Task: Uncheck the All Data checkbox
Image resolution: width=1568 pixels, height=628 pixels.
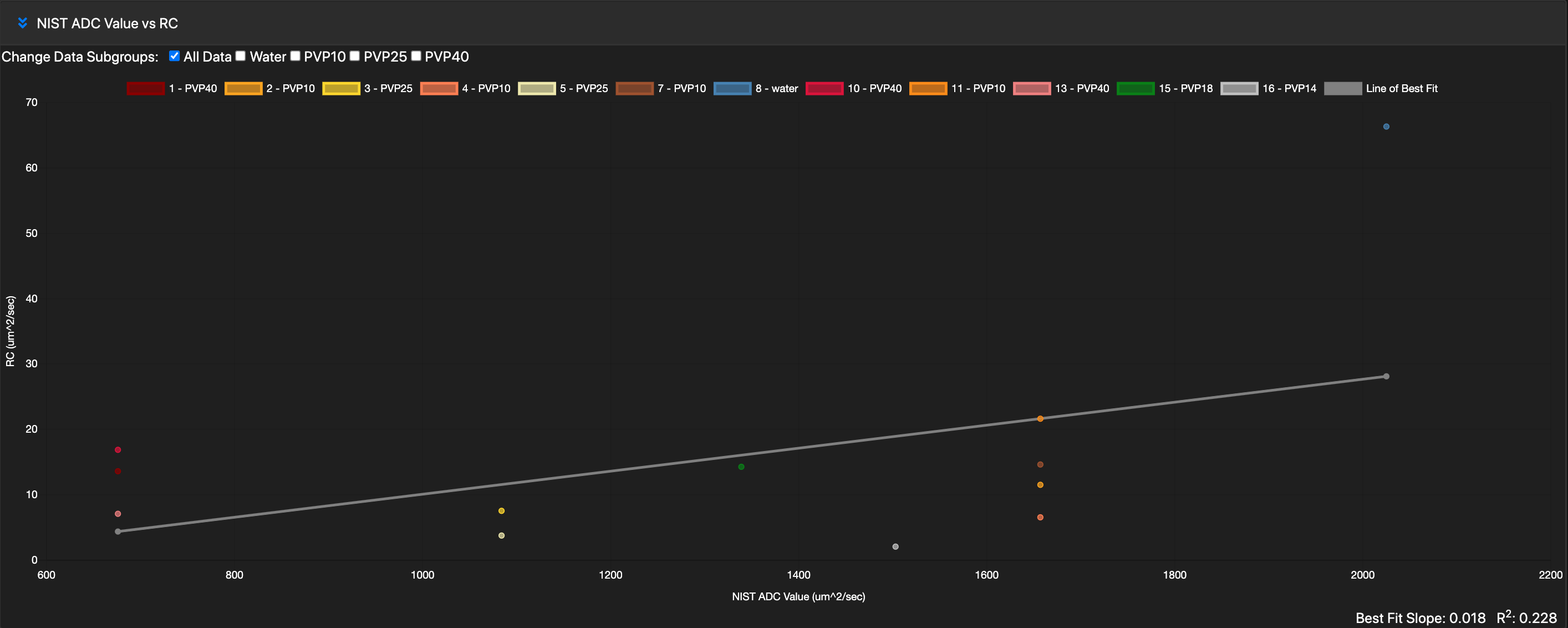Action: click(x=174, y=56)
